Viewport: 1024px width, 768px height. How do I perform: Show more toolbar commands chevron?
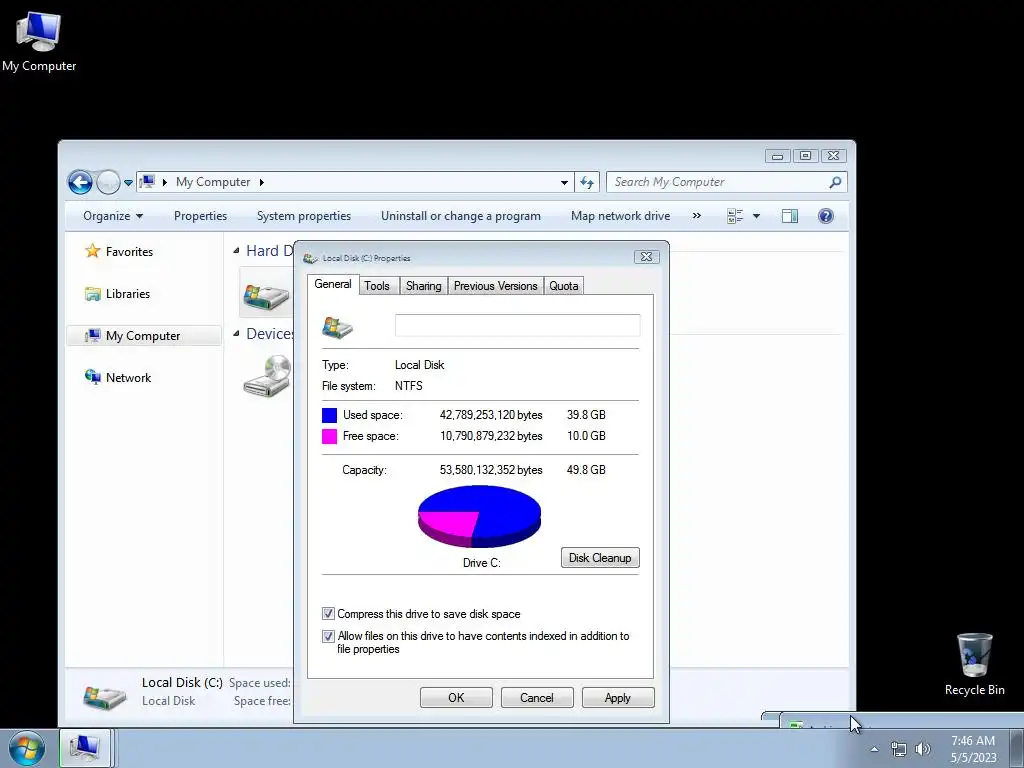697,216
